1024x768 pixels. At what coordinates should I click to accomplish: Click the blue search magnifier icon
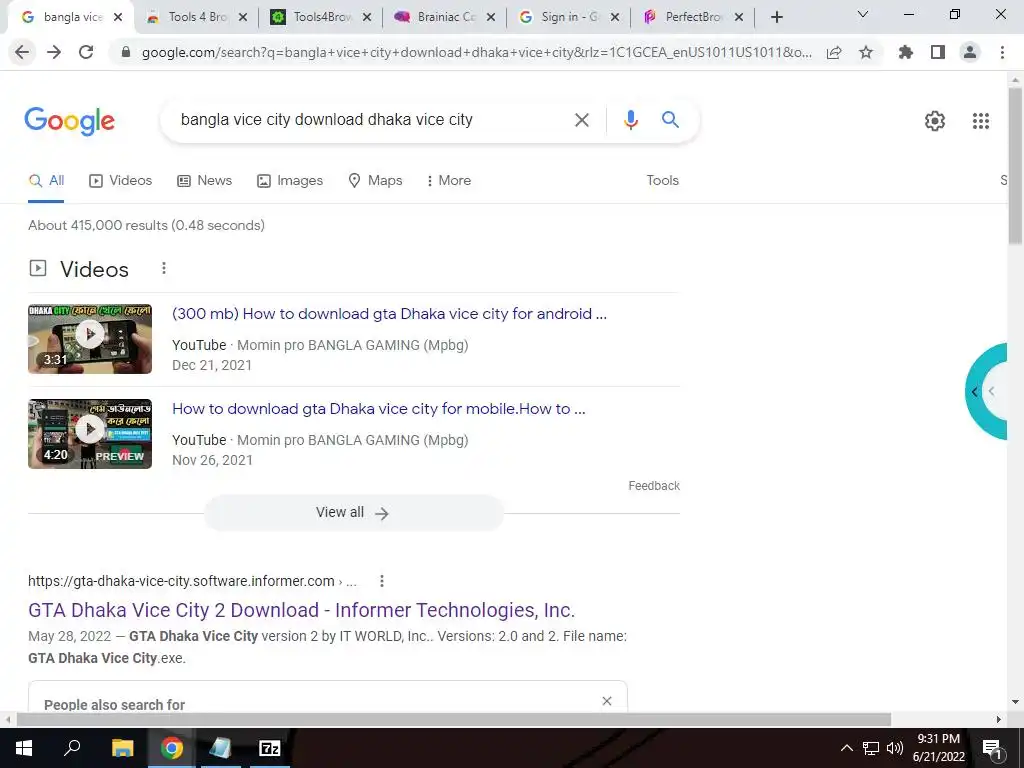click(x=670, y=120)
